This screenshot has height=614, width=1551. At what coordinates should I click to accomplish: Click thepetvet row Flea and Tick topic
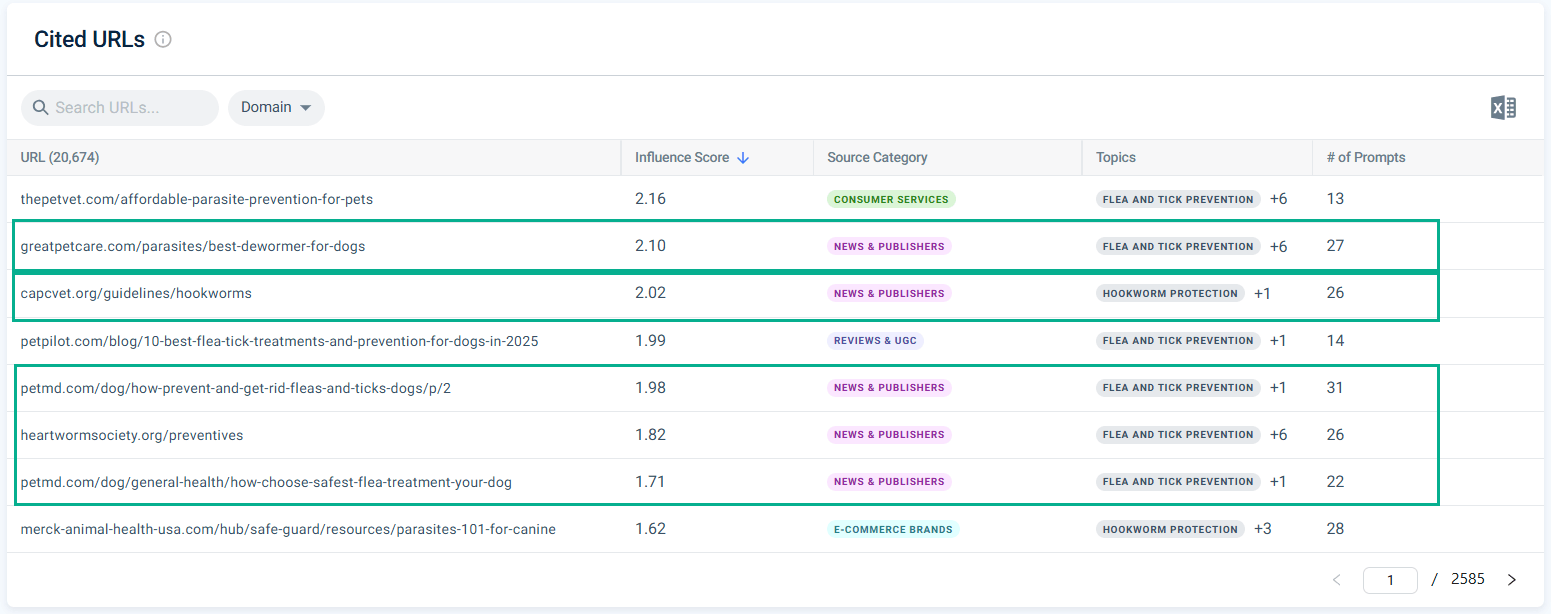click(1178, 199)
